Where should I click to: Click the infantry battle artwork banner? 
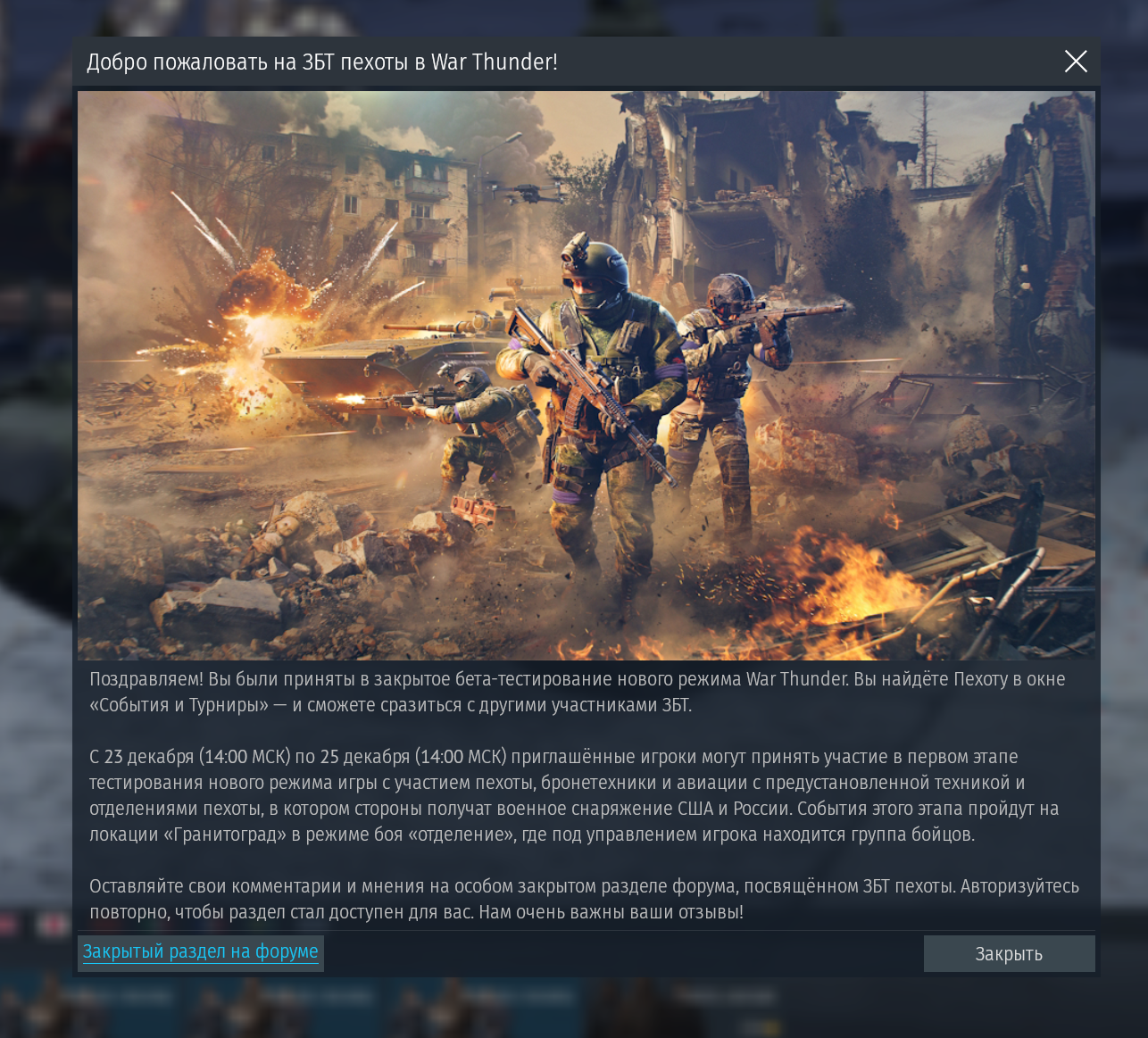click(586, 375)
